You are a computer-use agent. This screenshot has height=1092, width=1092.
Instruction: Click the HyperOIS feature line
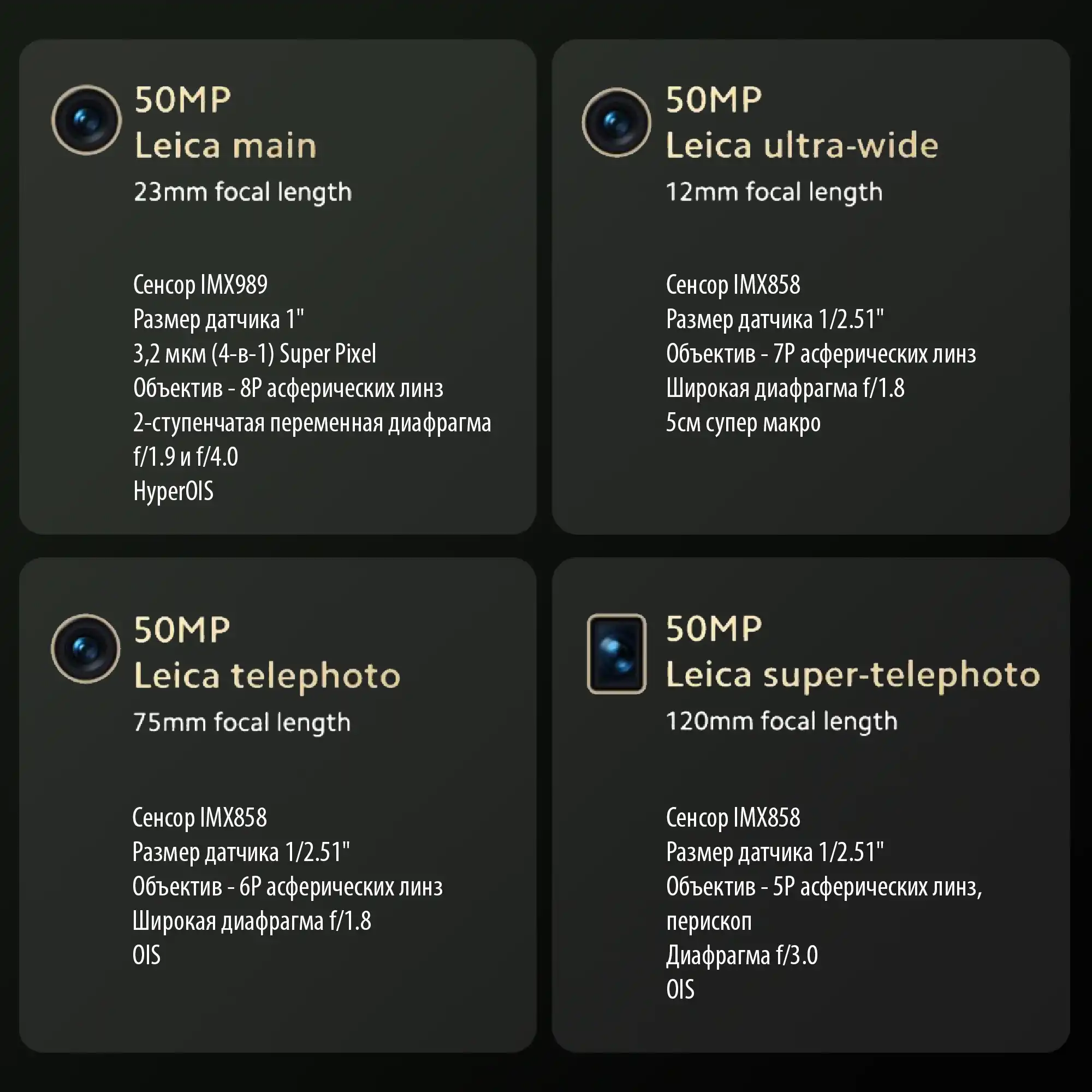click(174, 491)
